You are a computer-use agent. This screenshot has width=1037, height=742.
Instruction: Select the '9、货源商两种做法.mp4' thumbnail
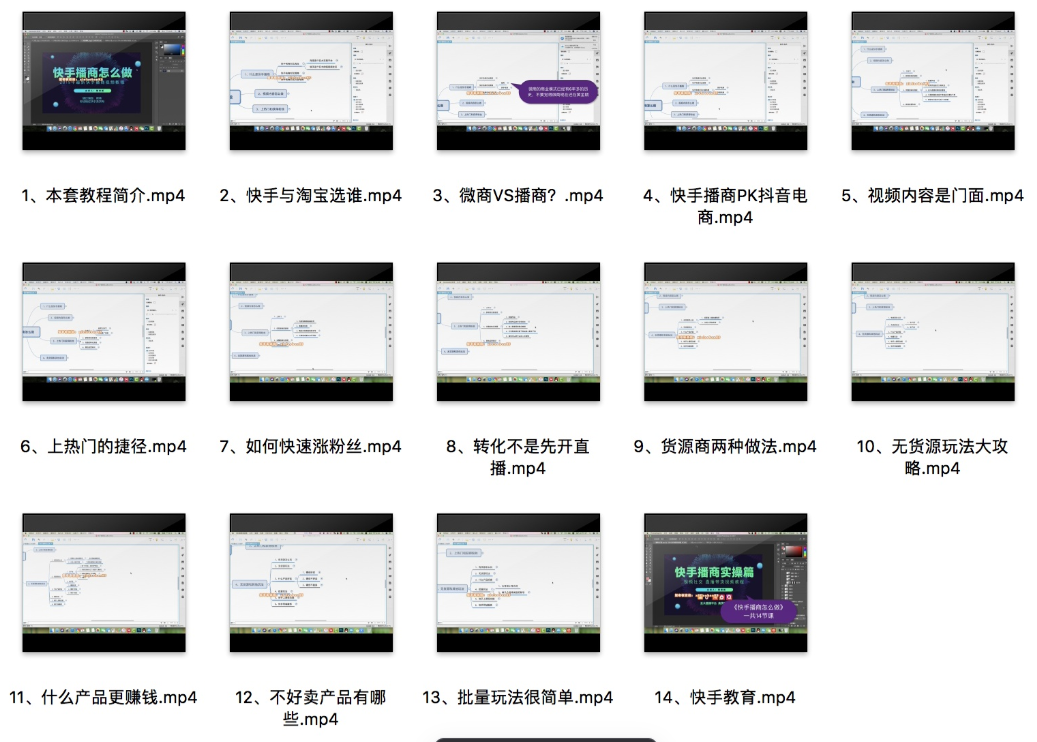click(725, 332)
